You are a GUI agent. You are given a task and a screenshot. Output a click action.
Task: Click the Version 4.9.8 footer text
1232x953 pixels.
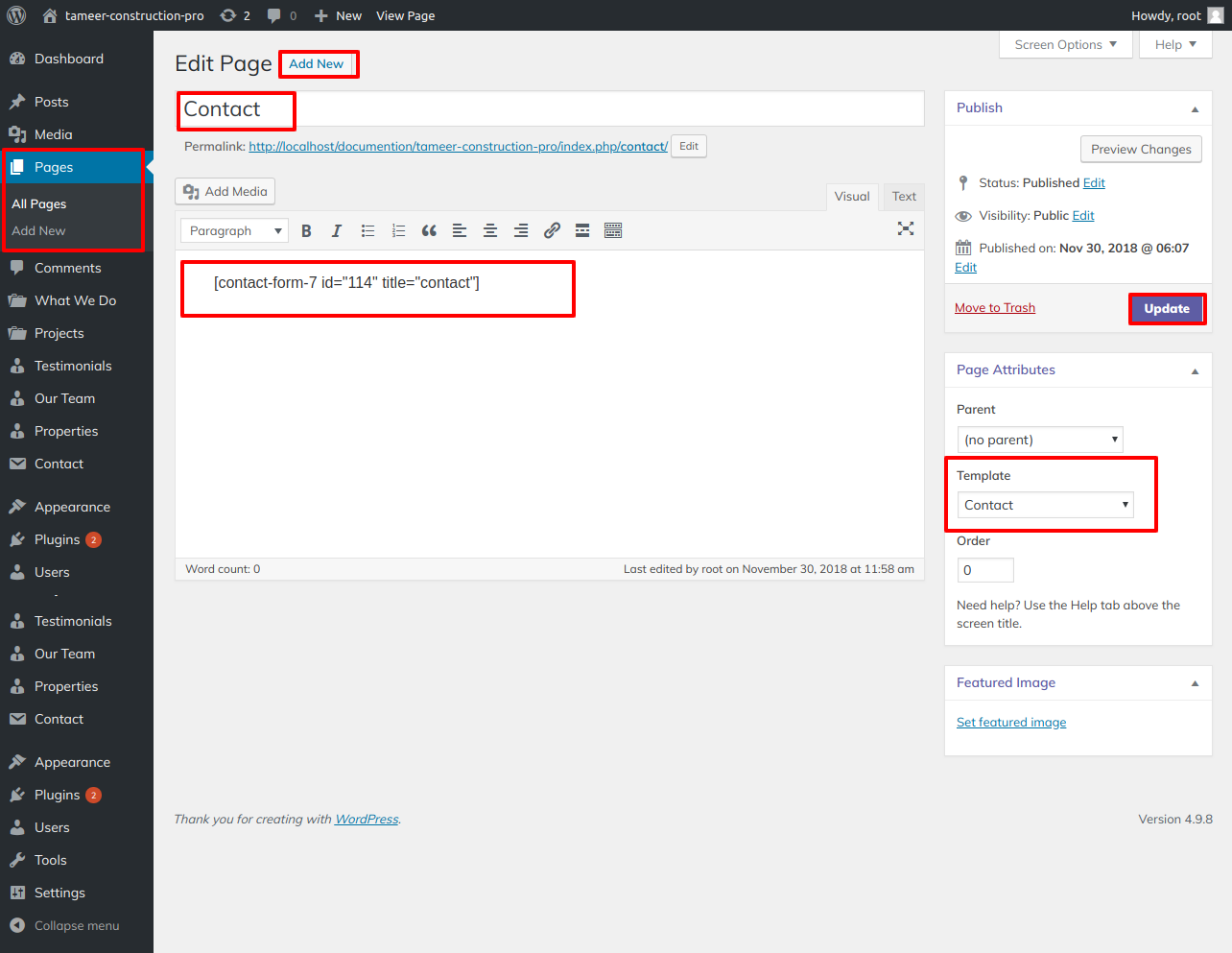[1175, 819]
